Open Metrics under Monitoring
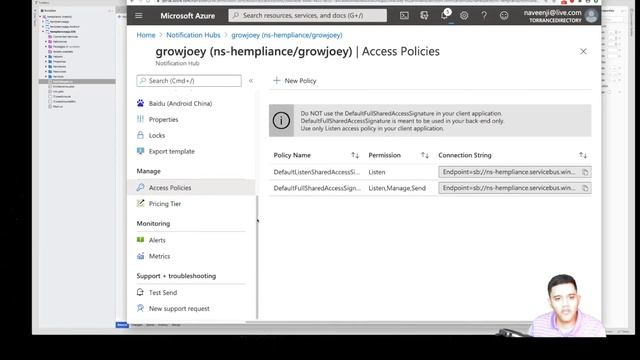The height and width of the screenshot is (360, 640). (159, 256)
